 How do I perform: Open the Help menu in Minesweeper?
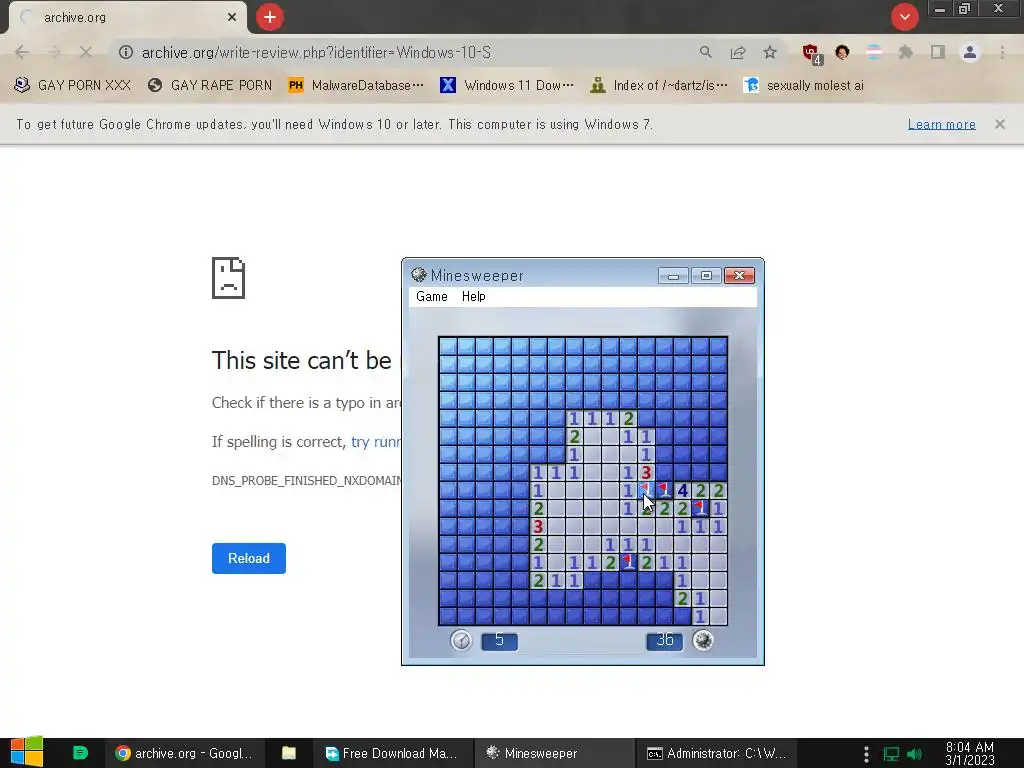pos(473,296)
